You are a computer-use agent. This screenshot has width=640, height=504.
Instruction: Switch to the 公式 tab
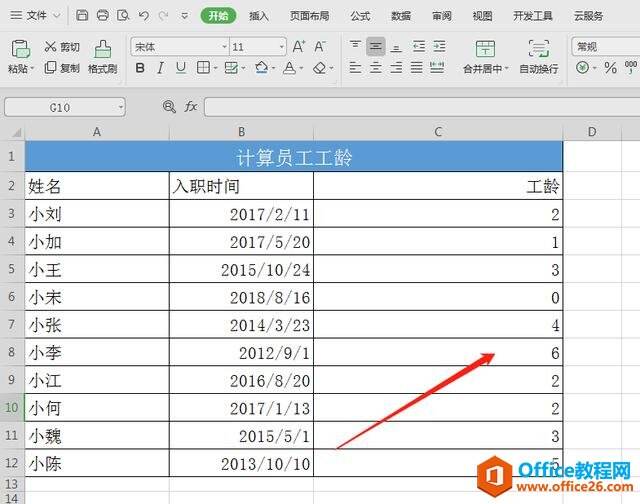(x=360, y=16)
